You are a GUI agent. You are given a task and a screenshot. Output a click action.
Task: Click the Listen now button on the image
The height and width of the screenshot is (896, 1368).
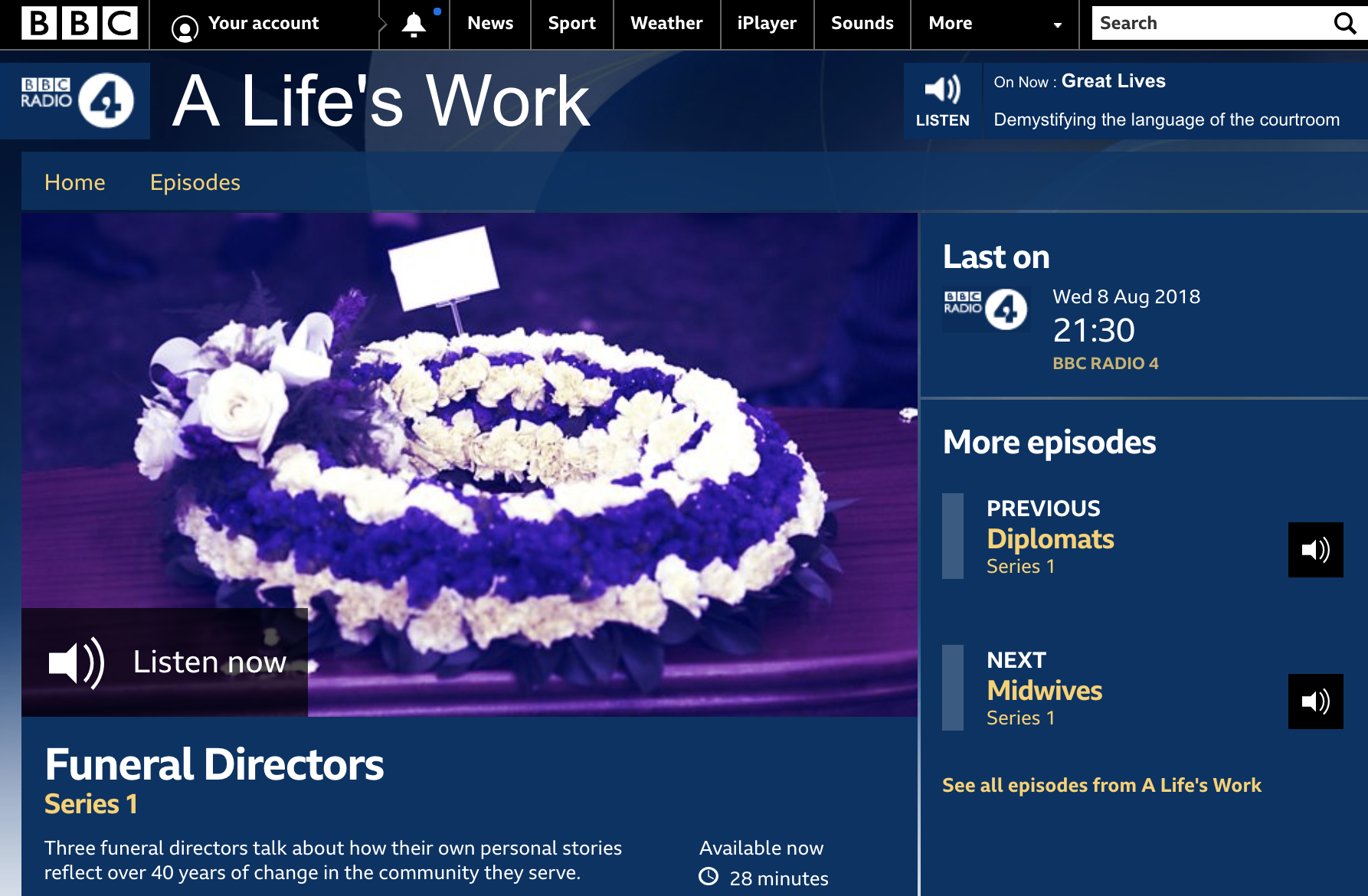click(x=165, y=662)
